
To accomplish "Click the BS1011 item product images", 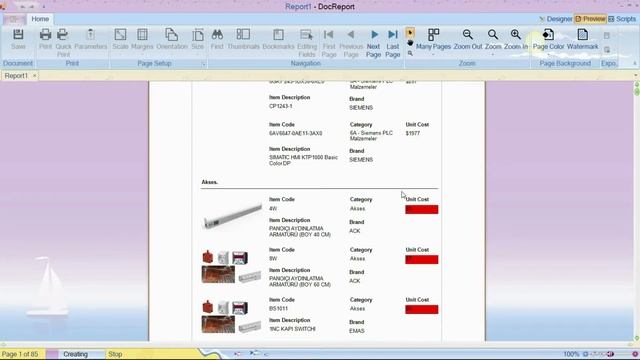I will (x=231, y=317).
